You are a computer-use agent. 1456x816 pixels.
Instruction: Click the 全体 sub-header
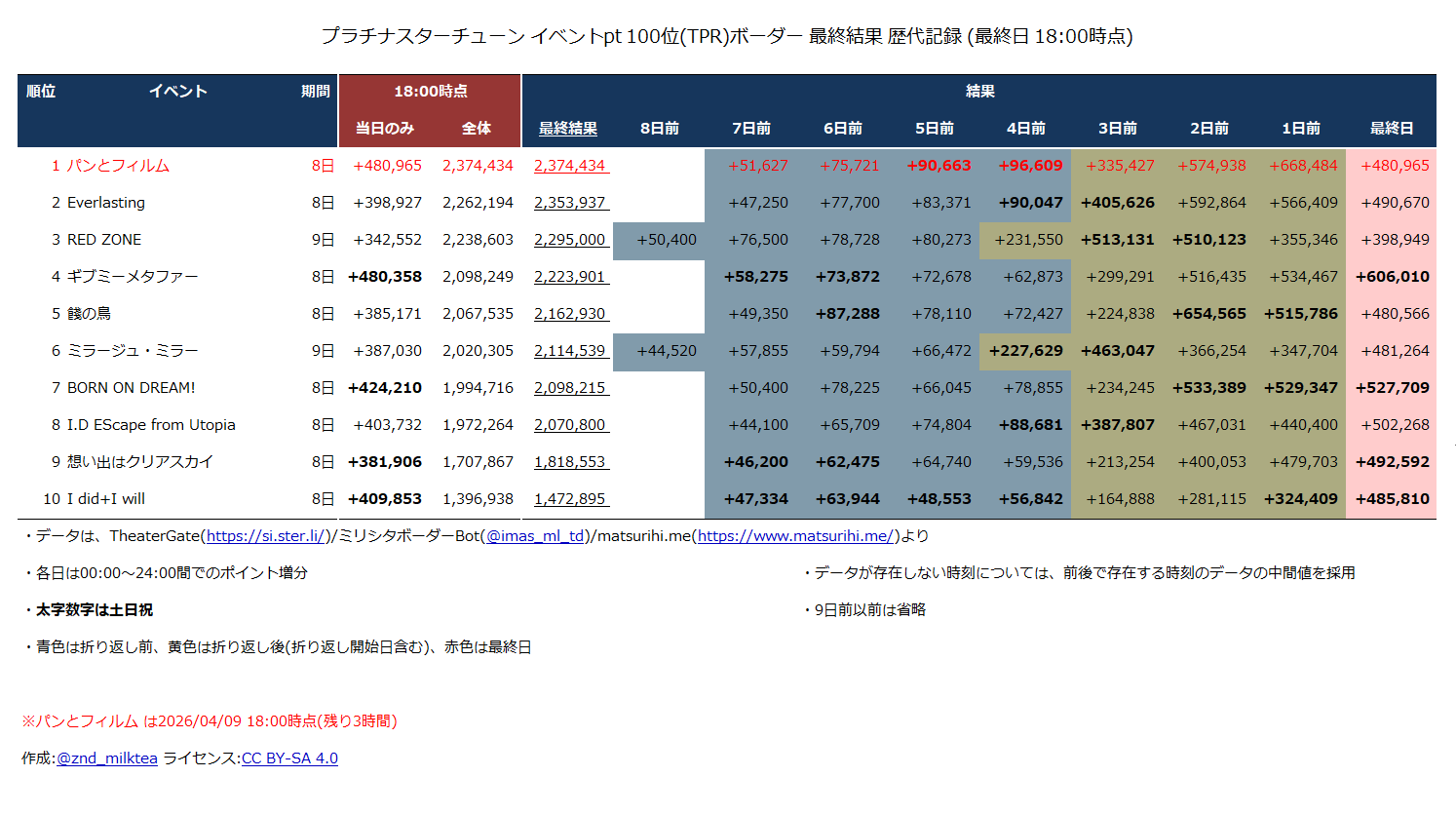[x=477, y=129]
